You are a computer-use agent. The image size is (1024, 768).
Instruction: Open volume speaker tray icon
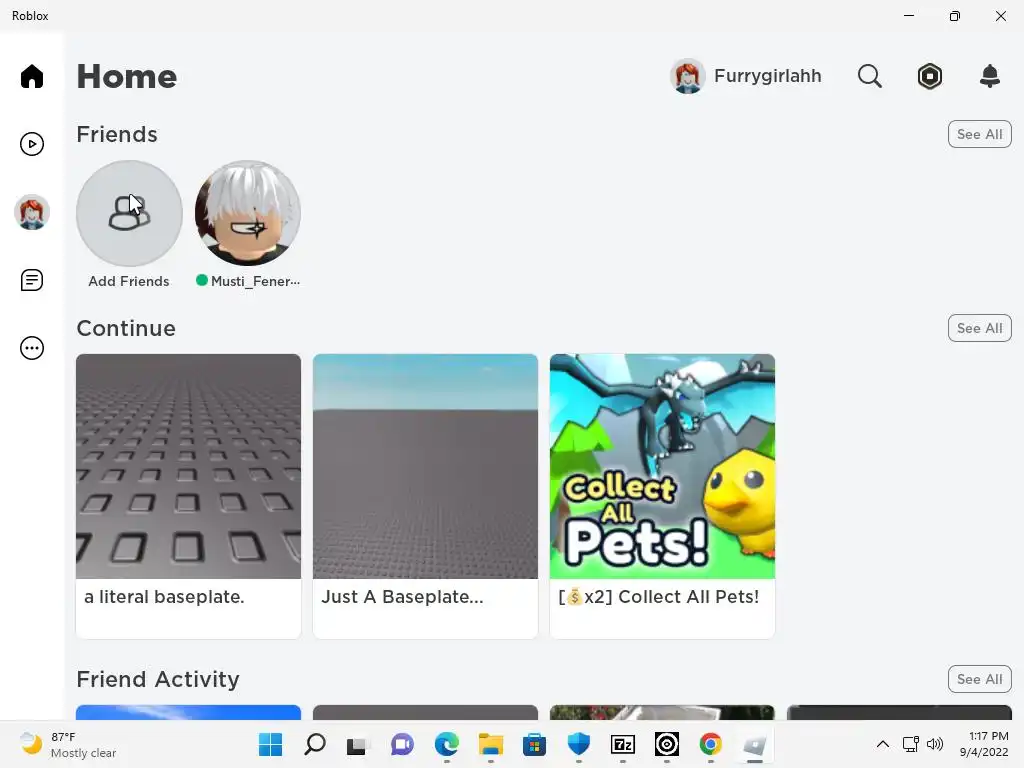tap(935, 744)
